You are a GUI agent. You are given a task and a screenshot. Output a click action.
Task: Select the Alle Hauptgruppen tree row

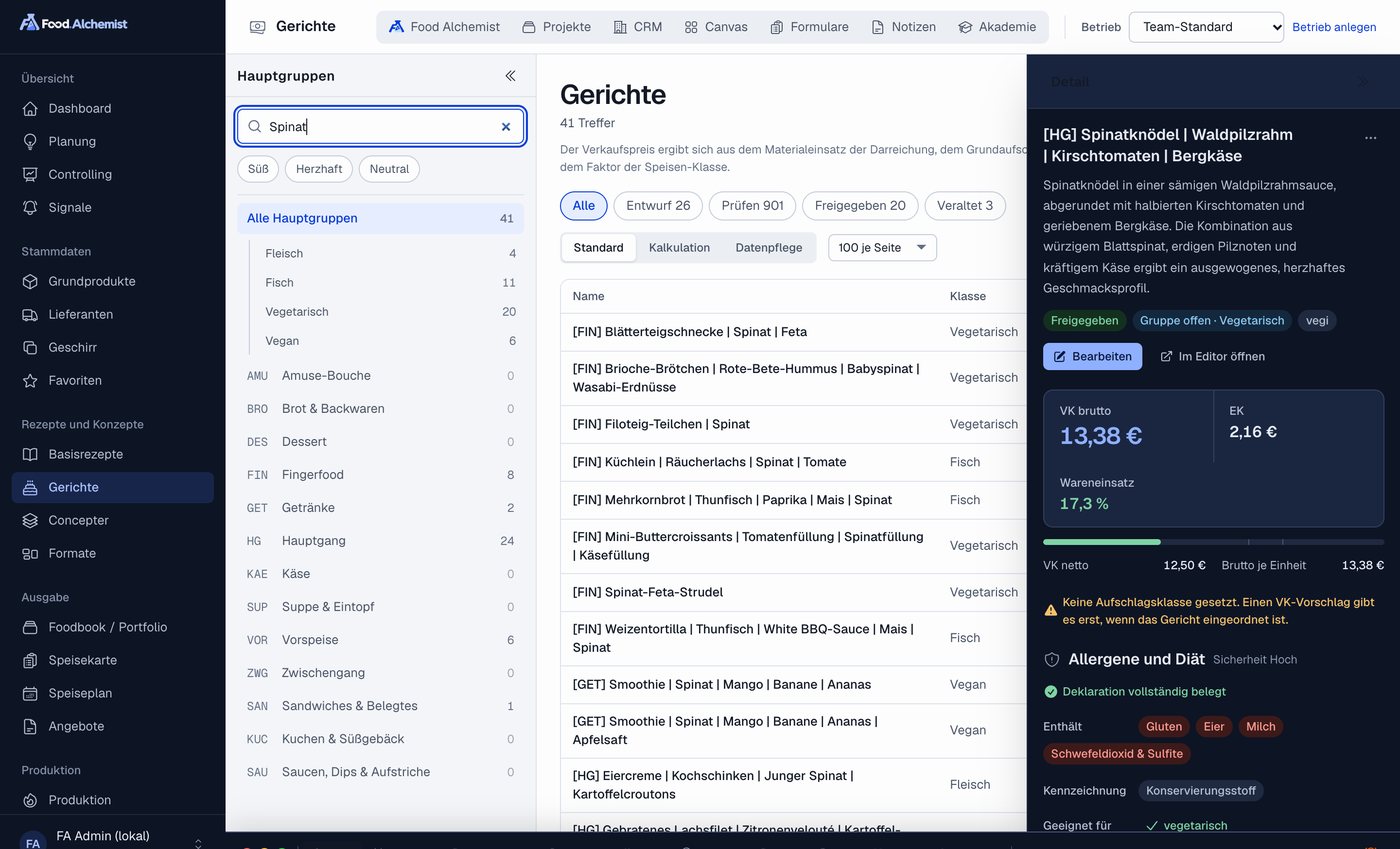point(380,219)
